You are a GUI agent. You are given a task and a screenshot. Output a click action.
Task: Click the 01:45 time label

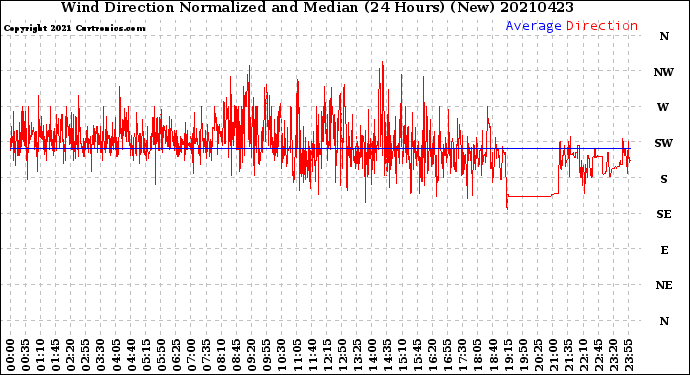coord(56,355)
